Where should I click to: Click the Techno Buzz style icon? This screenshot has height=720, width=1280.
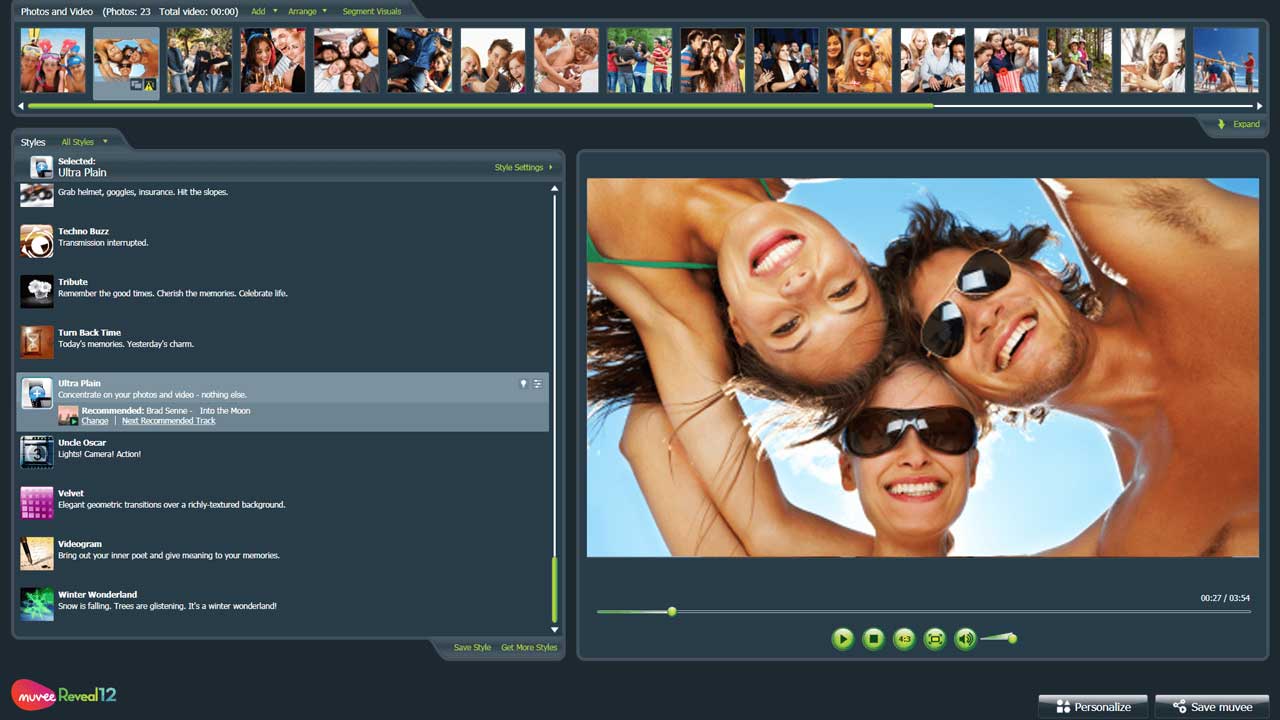point(37,241)
